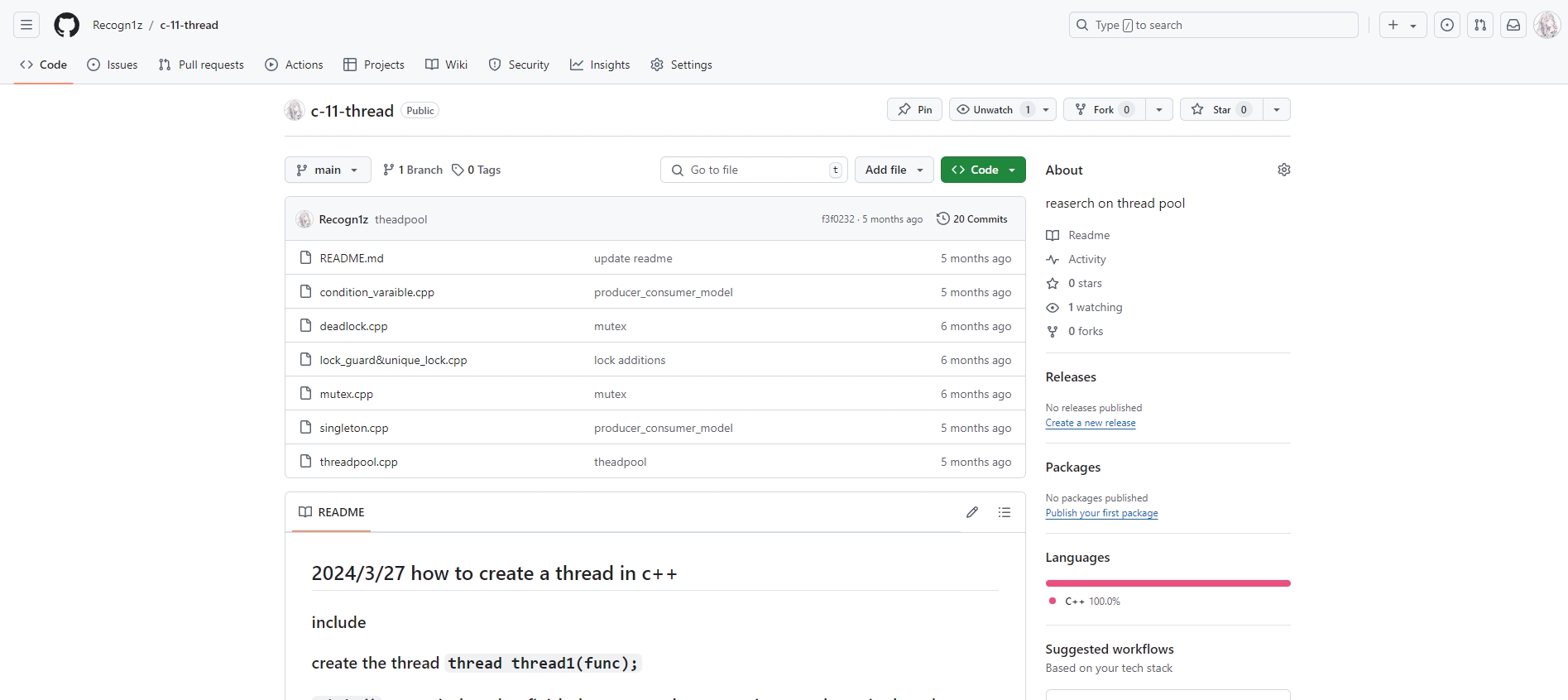The height and width of the screenshot is (700, 1568).
Task: Open deadlock.cpp file
Action: click(353, 326)
